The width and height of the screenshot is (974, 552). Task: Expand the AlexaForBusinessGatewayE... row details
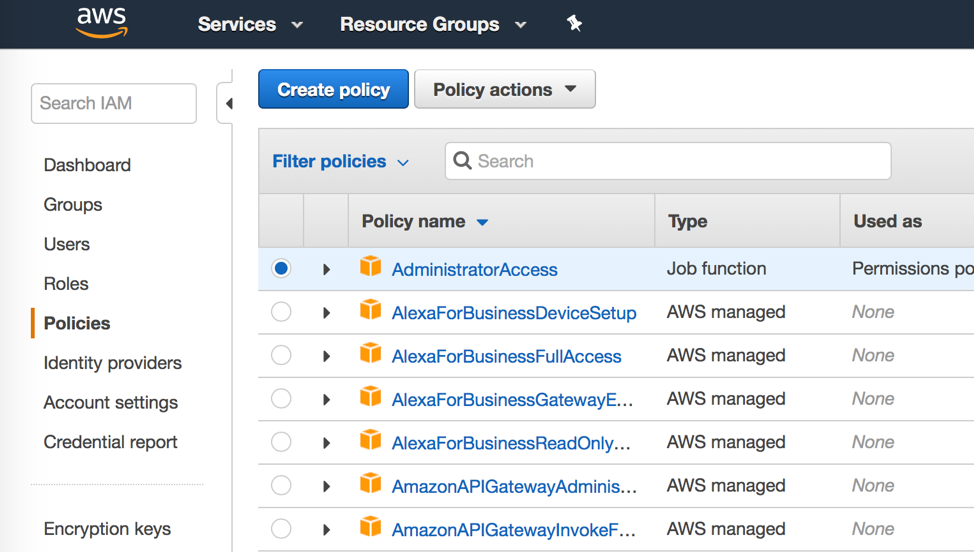[326, 400]
